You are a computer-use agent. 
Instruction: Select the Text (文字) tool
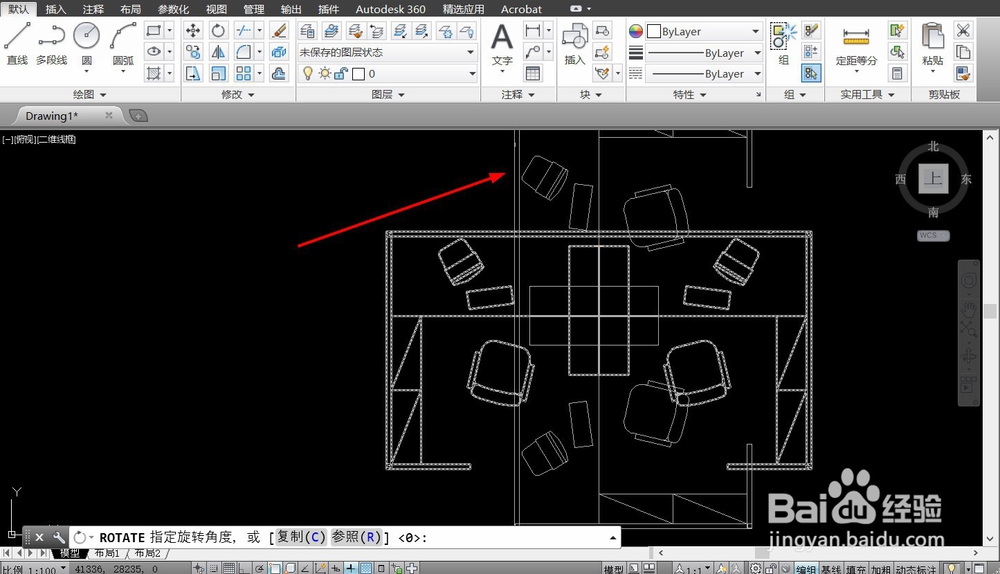click(x=502, y=43)
